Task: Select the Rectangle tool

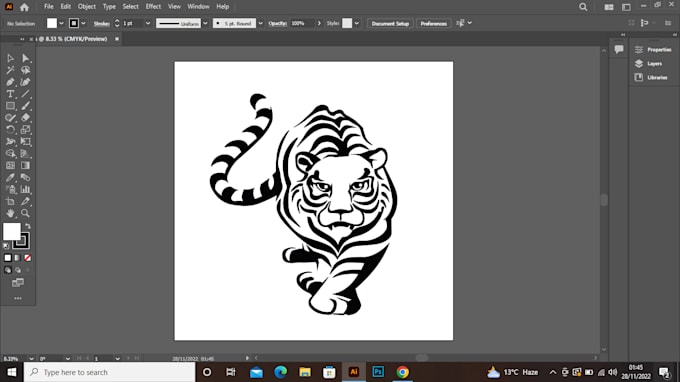Action: [x=10, y=106]
